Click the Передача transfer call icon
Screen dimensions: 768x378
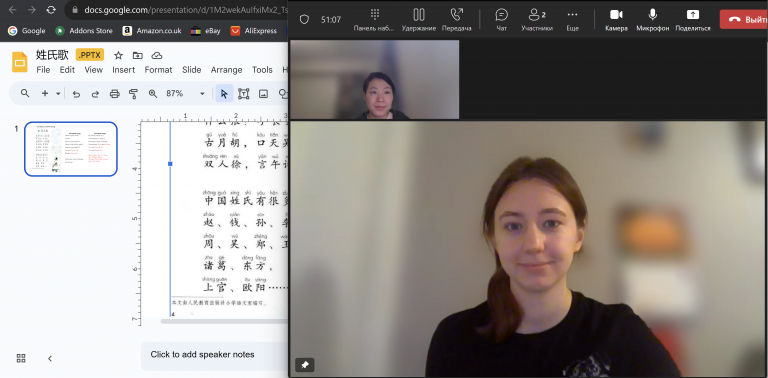(x=456, y=20)
